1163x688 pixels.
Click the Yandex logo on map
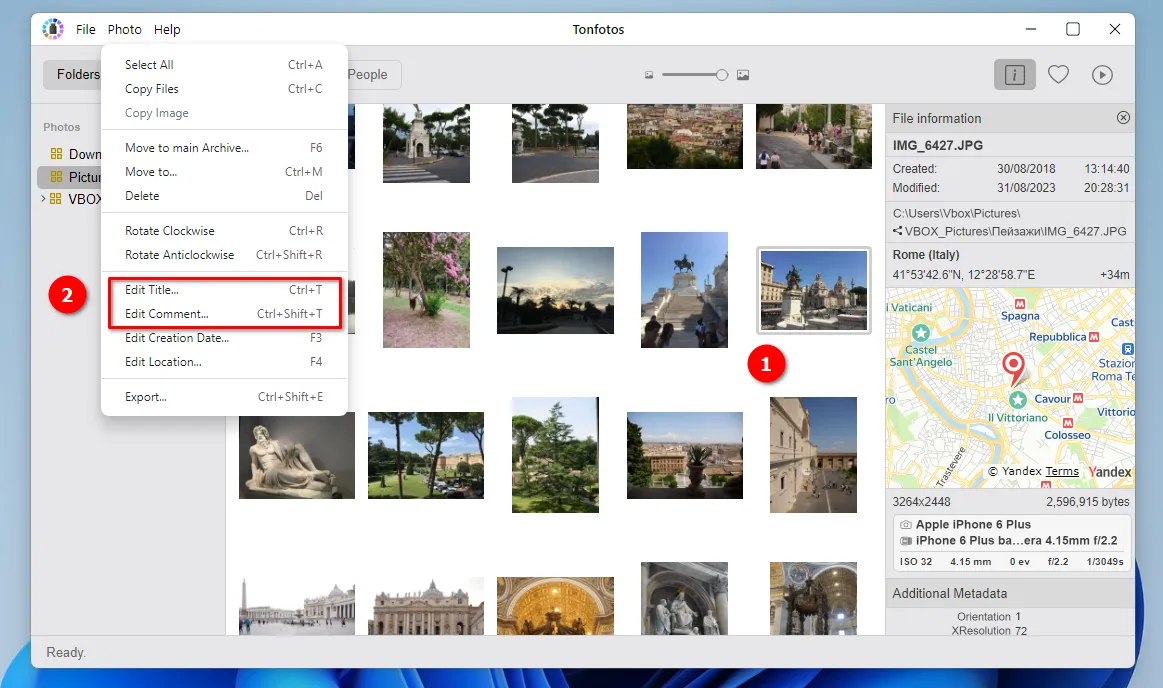pyautogui.click(x=1110, y=472)
